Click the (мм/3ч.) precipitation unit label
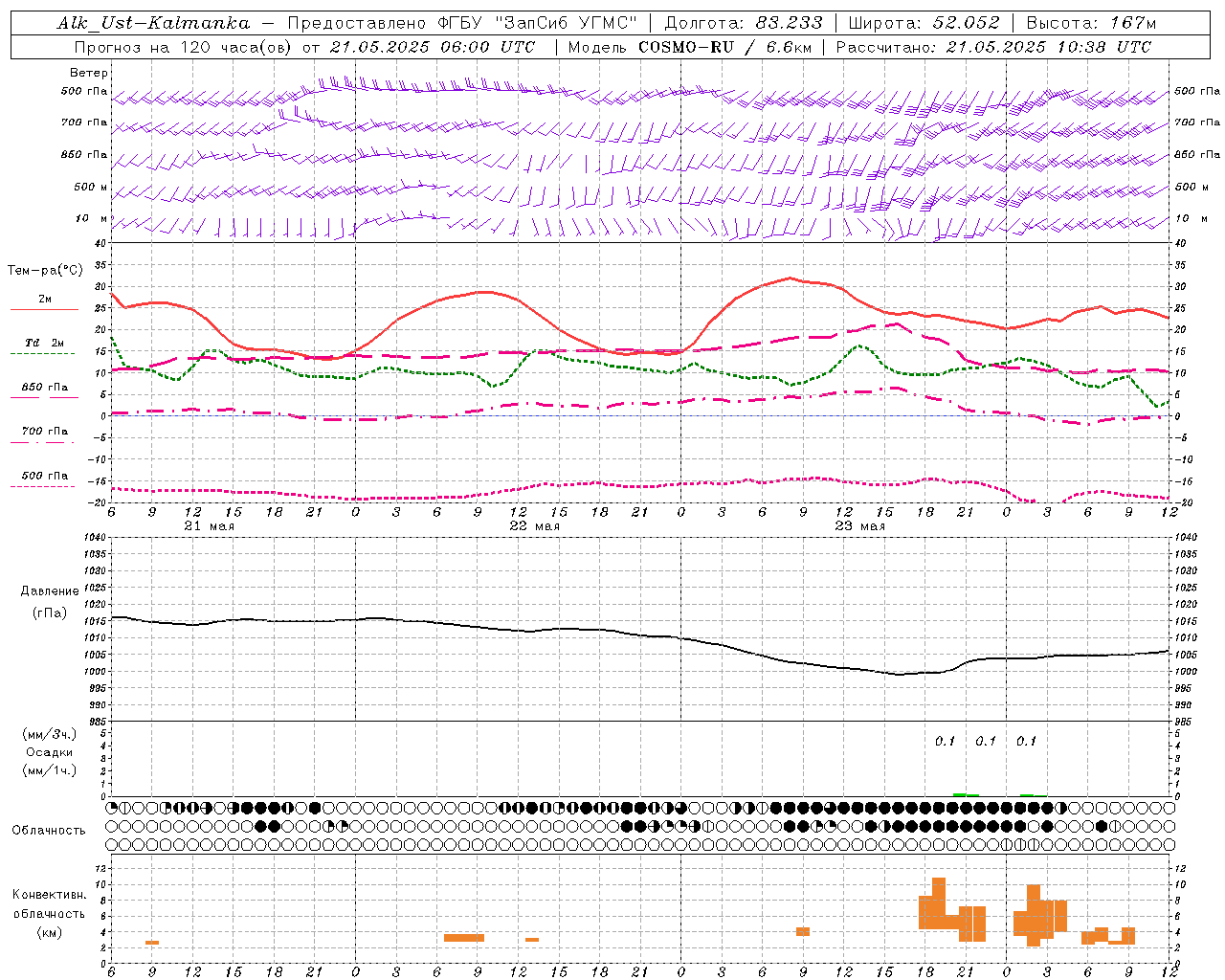 [50, 734]
